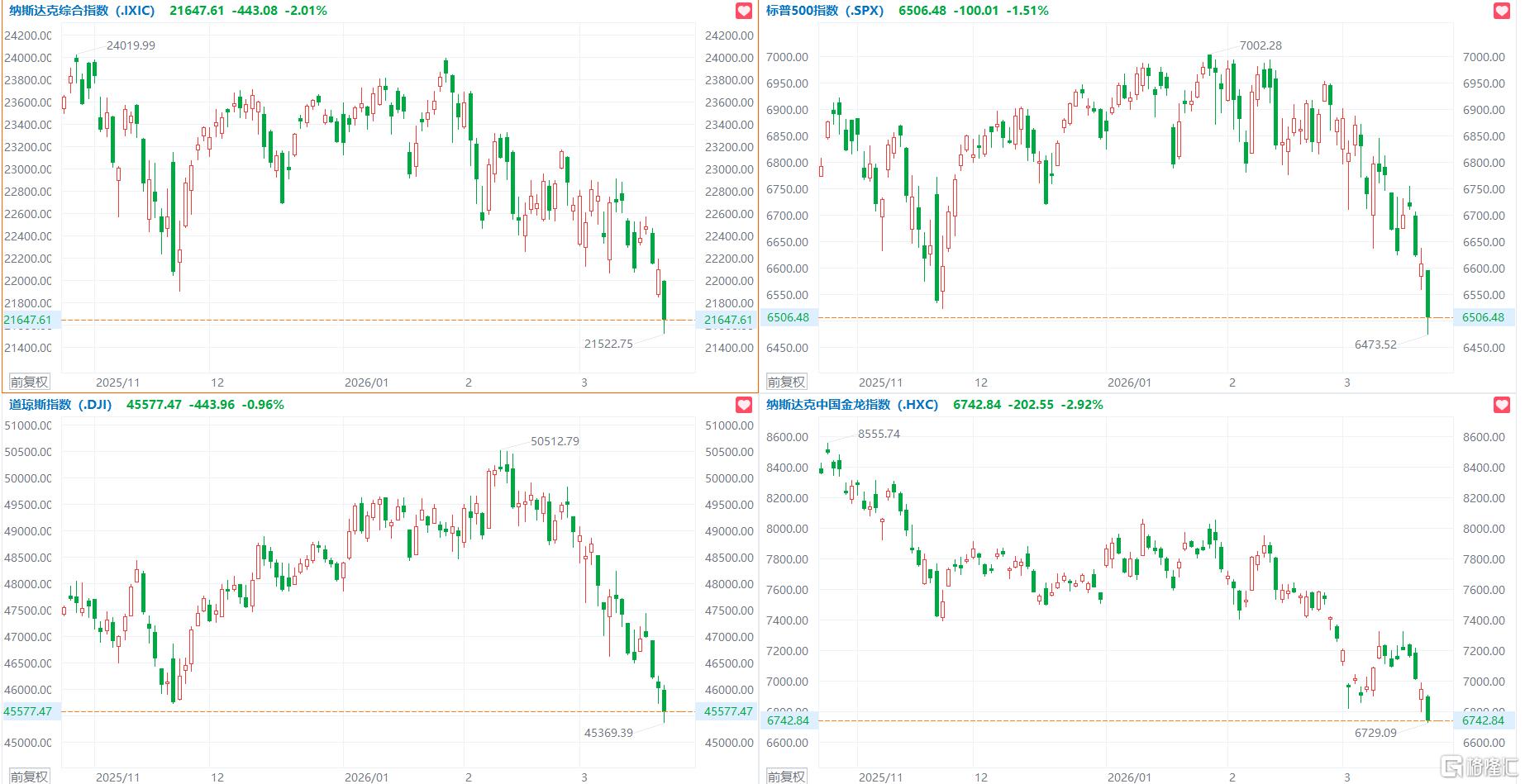
Task: Select the 50512.79 high label on the Dow chart
Action: (x=555, y=441)
